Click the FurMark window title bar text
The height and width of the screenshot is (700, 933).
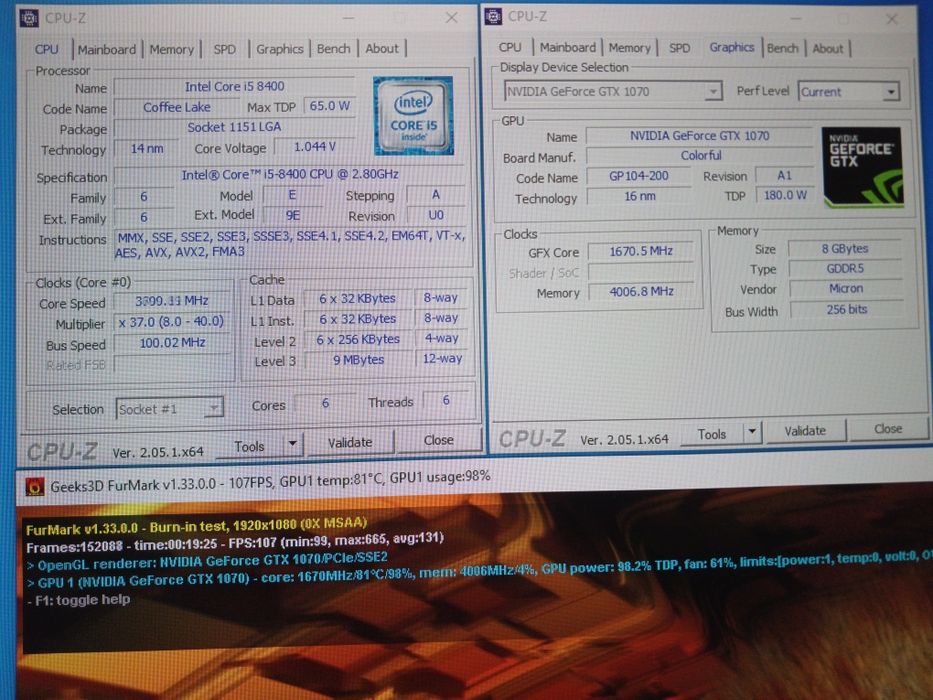[270, 482]
